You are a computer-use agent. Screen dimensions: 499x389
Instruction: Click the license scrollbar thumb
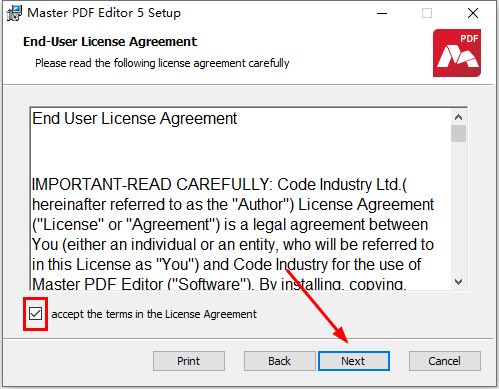tap(458, 134)
